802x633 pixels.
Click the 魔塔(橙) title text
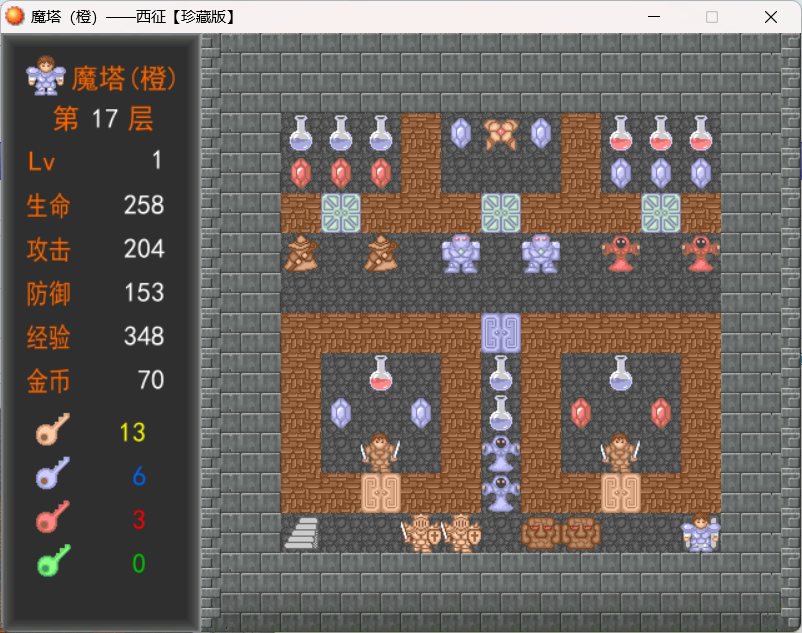point(123,78)
